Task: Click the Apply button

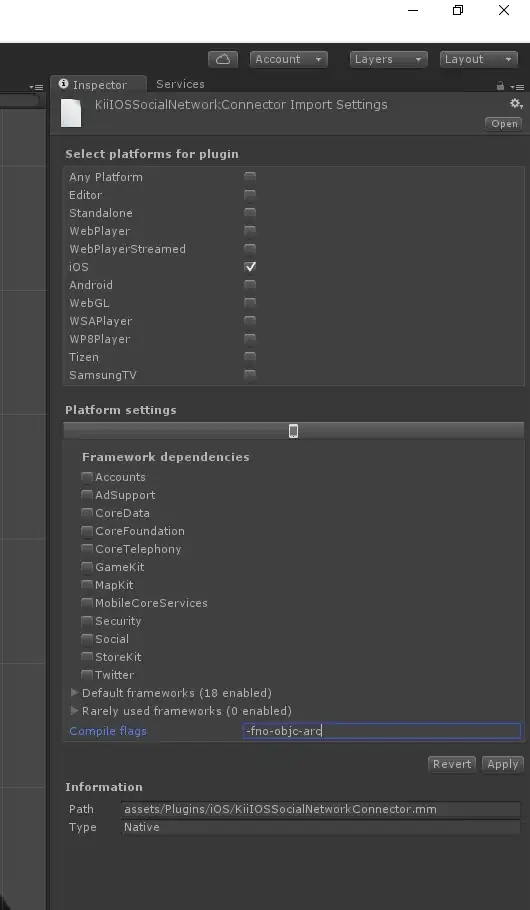Action: point(503,764)
